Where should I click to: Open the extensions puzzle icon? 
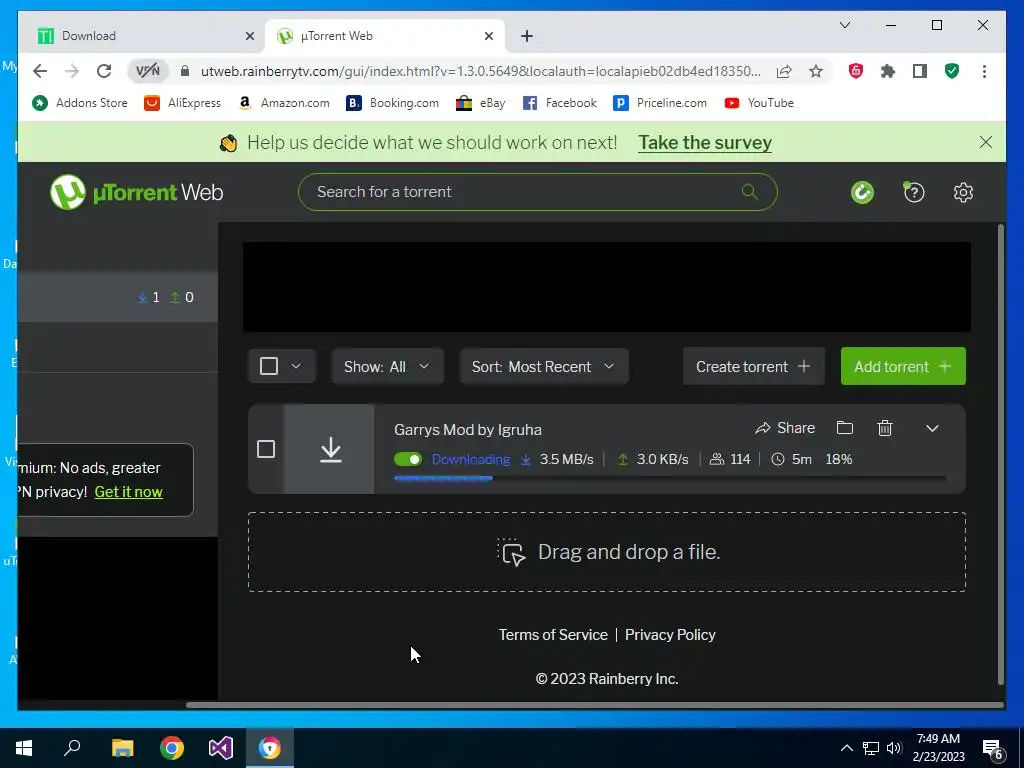[888, 71]
